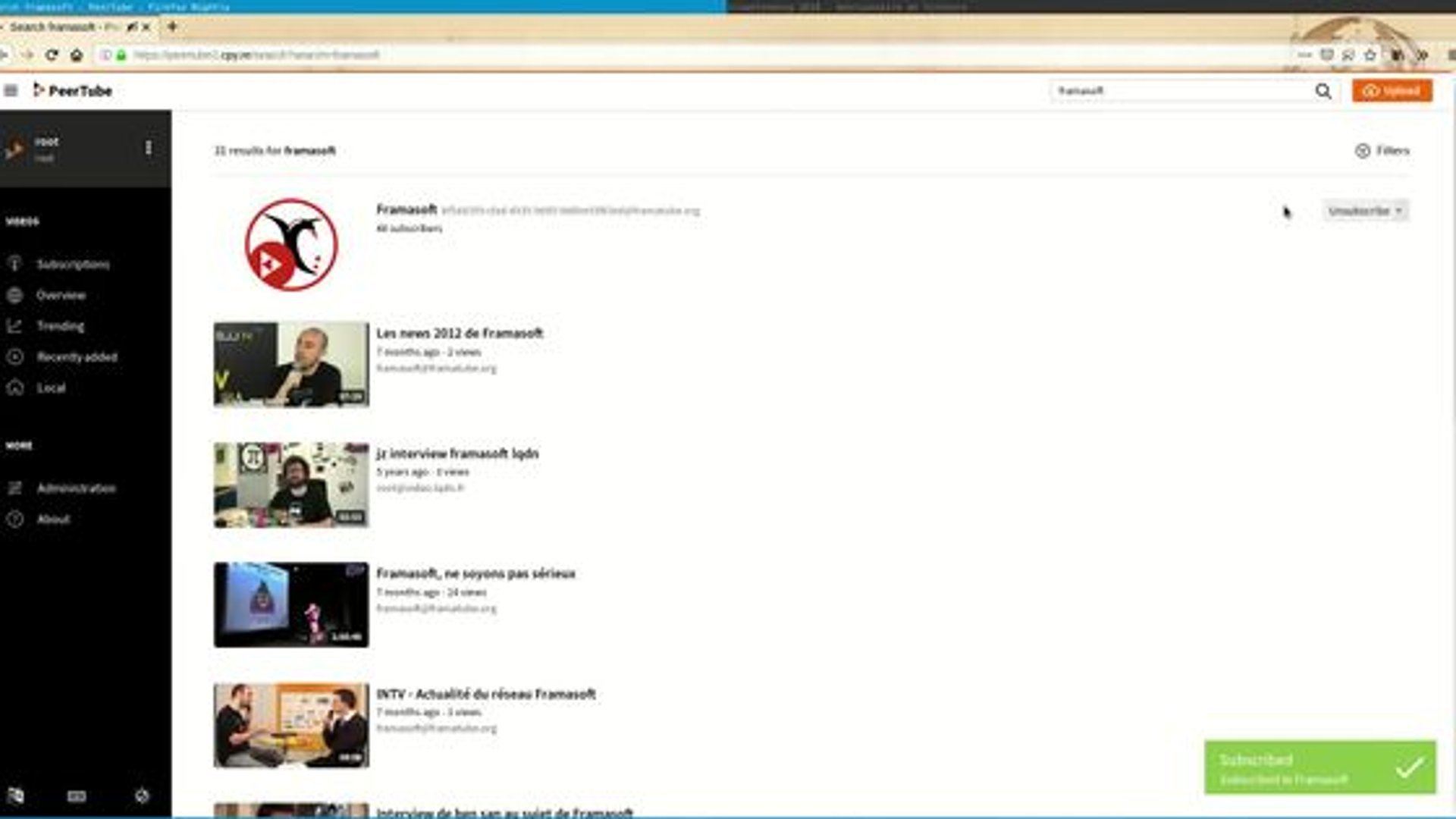Play jz interview framasoft lqdn thumbnail
This screenshot has height=819, width=1456.
[291, 485]
